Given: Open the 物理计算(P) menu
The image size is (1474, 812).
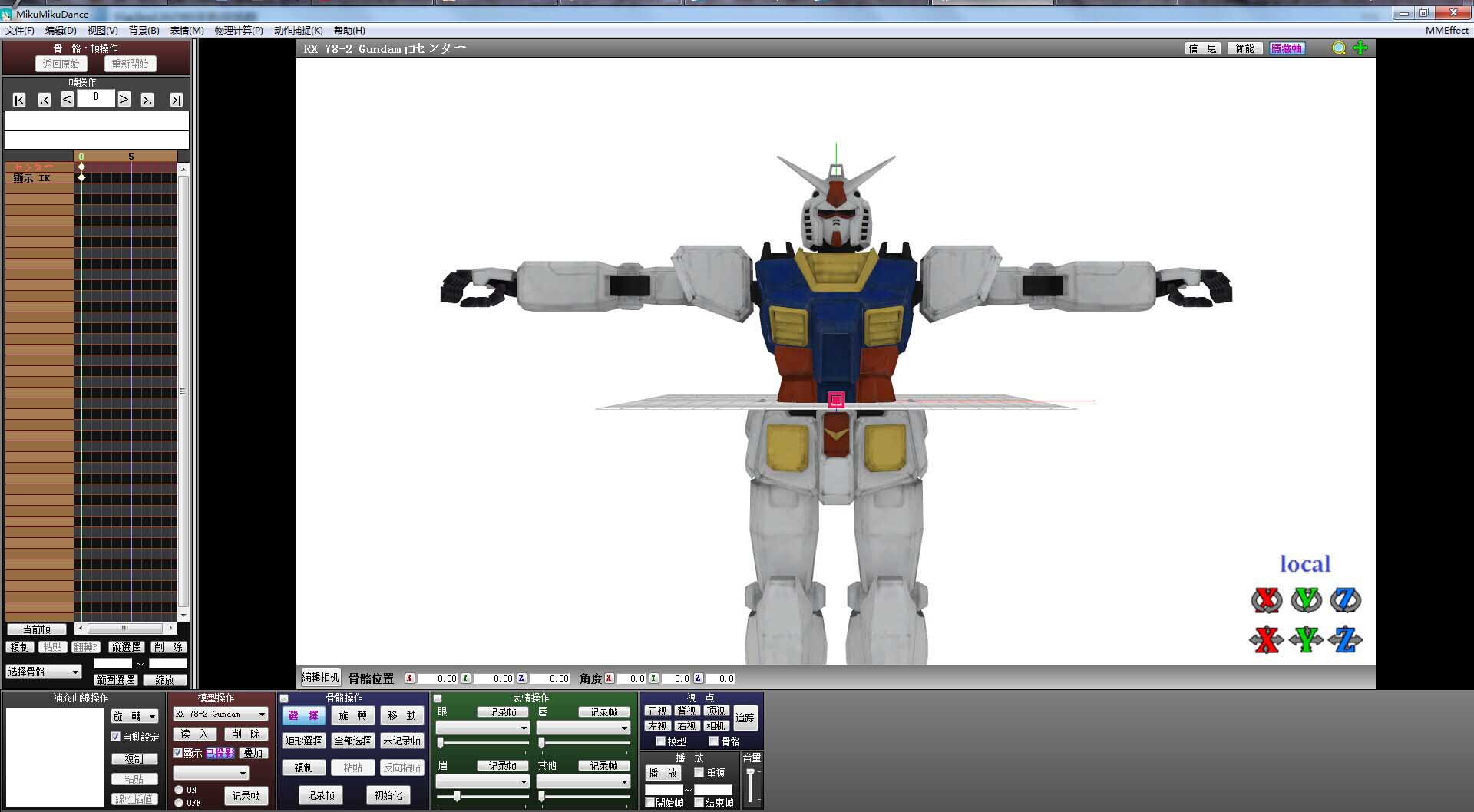Looking at the screenshot, I should (x=238, y=31).
